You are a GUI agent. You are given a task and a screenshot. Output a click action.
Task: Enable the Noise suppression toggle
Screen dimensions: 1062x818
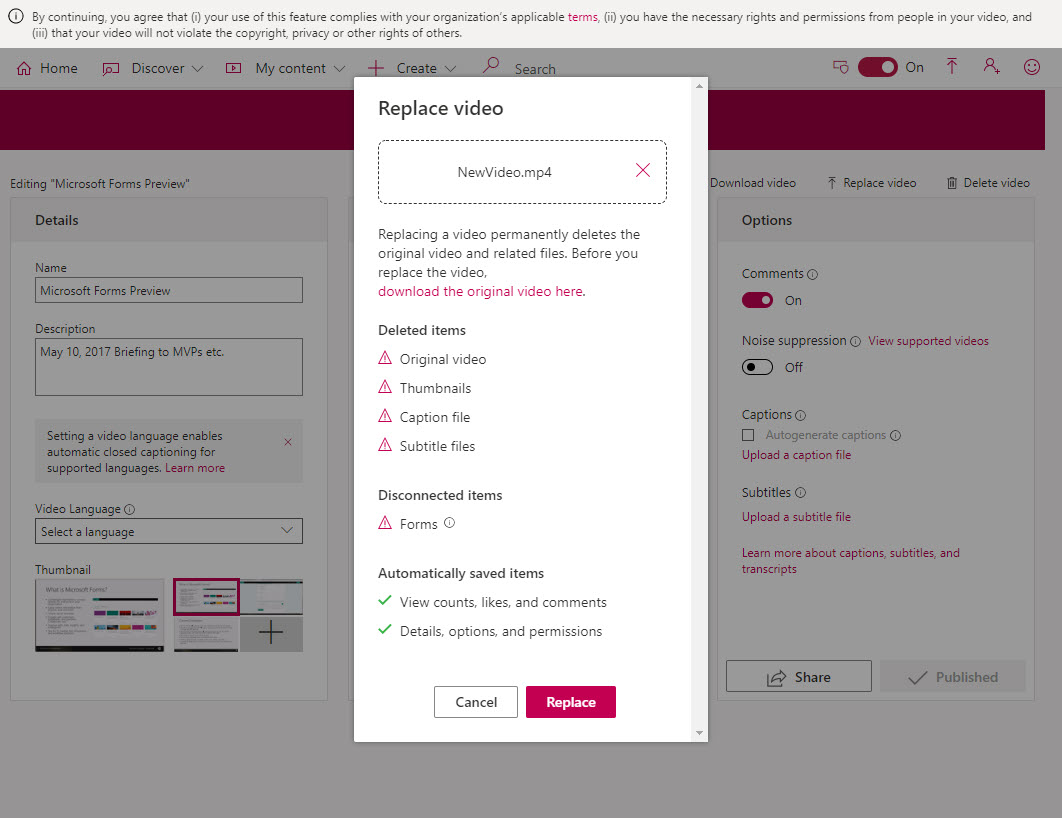(x=757, y=367)
